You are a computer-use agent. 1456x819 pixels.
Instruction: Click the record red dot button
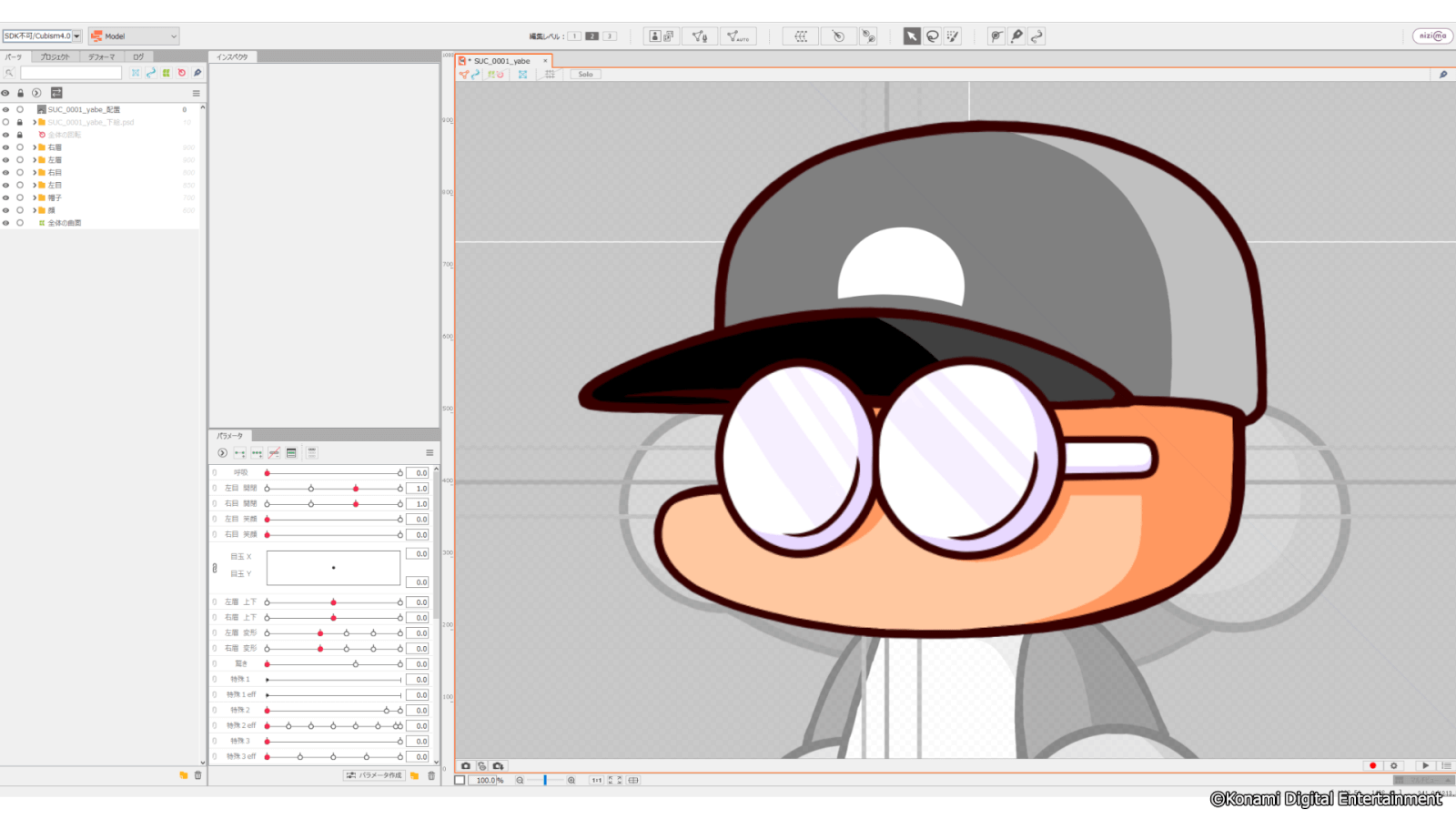point(1373,766)
